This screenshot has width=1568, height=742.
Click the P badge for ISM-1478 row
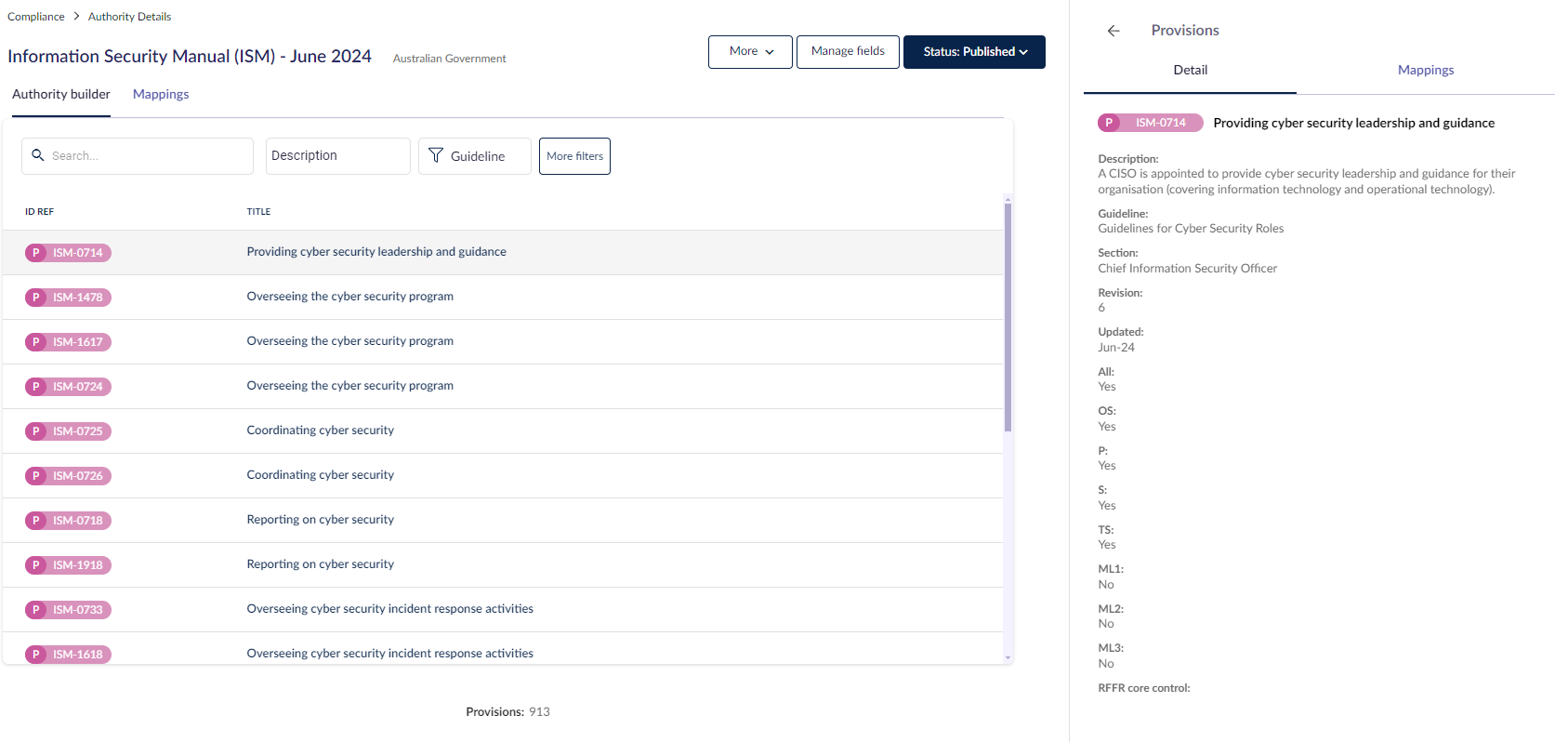point(35,298)
